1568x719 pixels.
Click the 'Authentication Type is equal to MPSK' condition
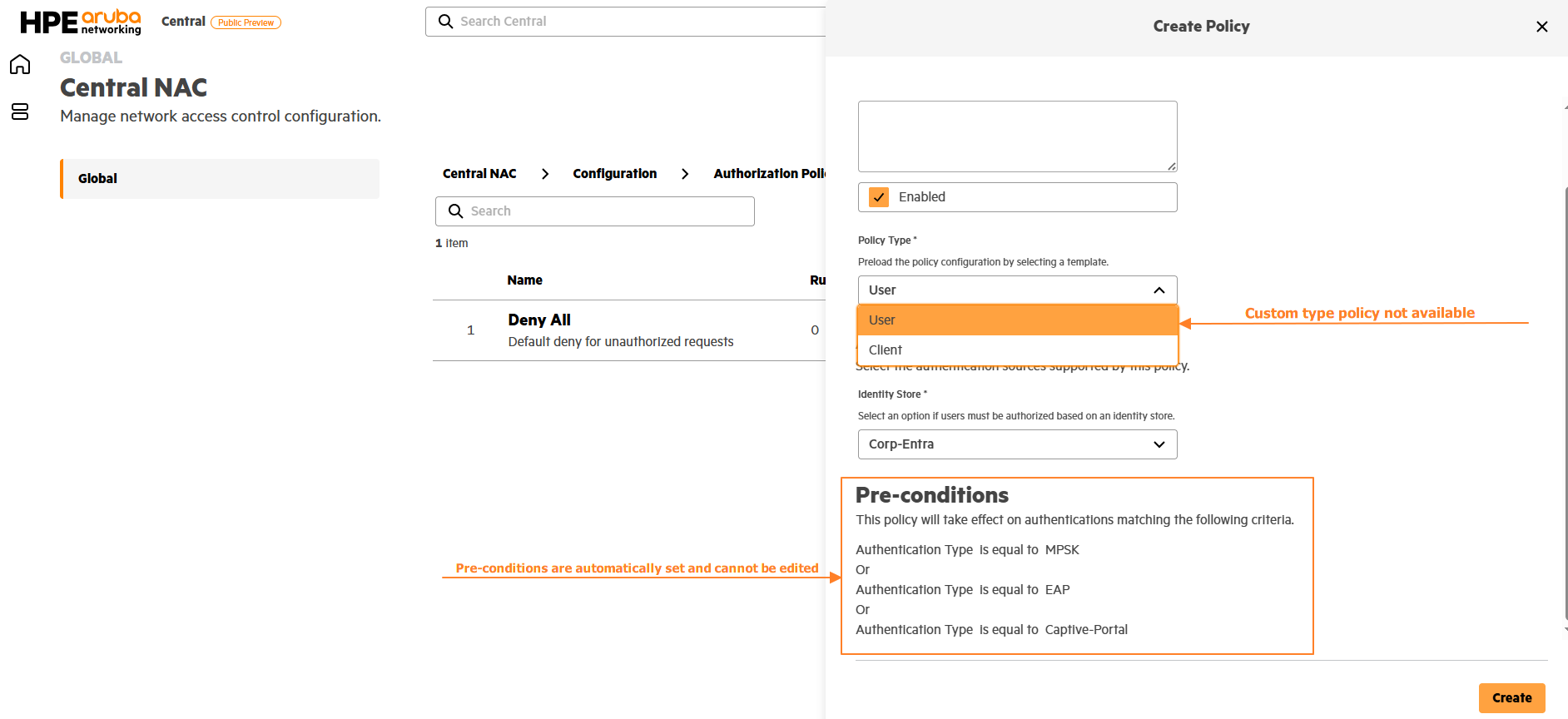967,550
